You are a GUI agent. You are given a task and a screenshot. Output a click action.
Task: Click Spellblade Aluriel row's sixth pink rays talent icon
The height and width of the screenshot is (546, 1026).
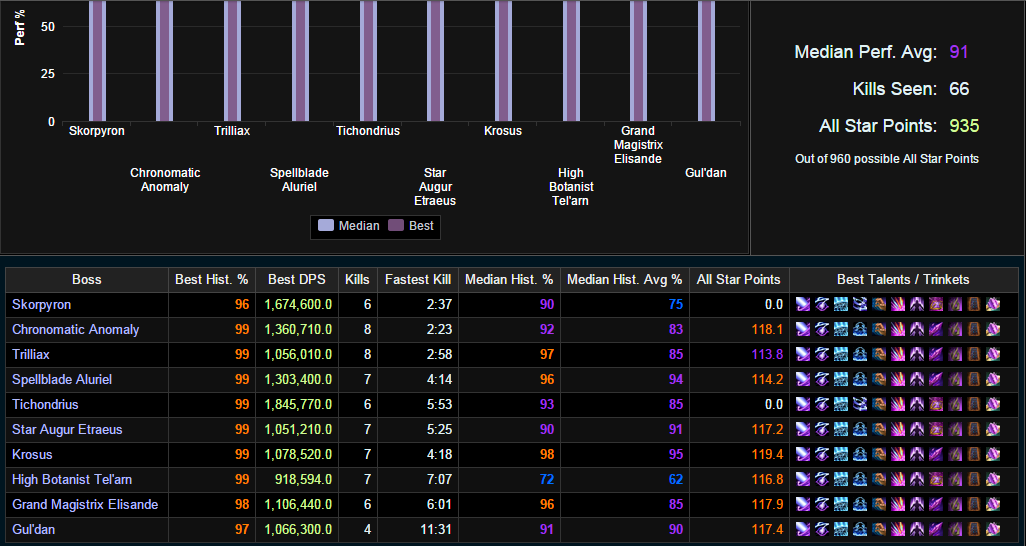[898, 379]
